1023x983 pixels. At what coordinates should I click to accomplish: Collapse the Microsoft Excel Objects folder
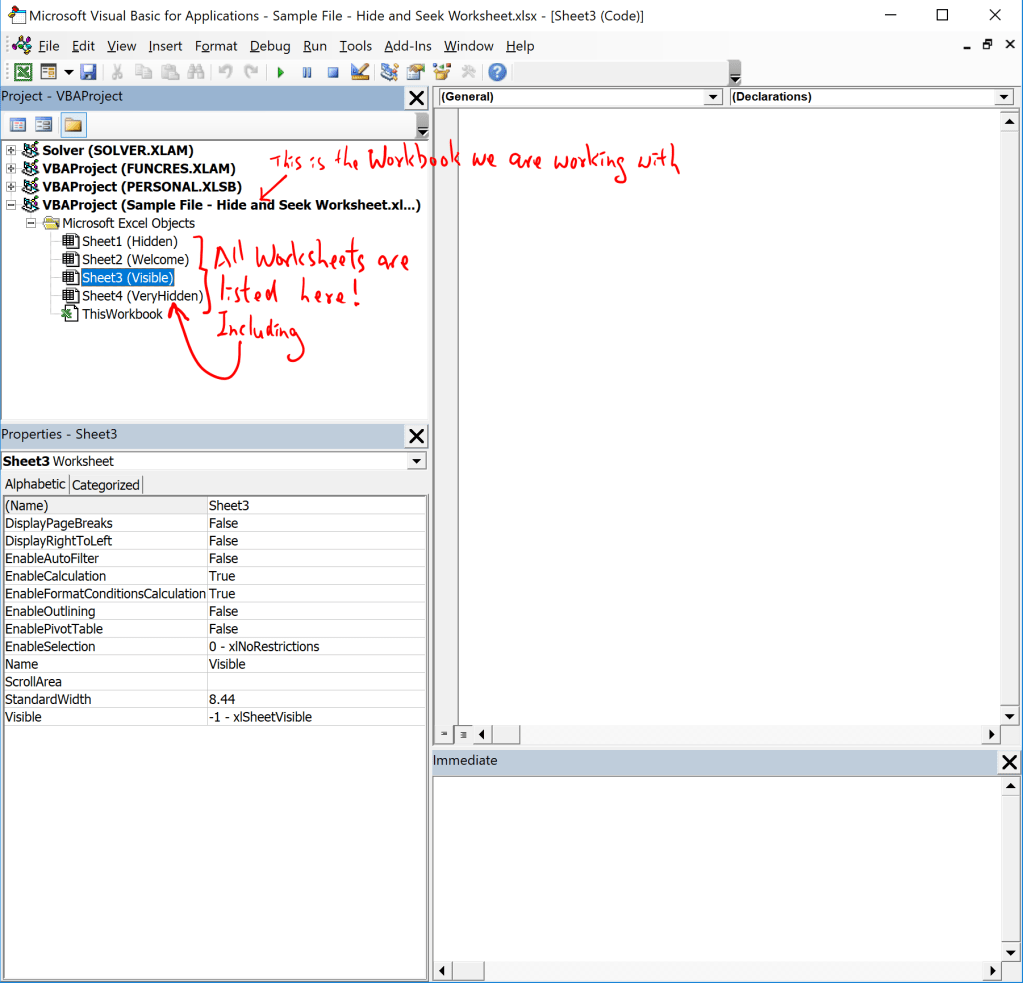coord(30,223)
